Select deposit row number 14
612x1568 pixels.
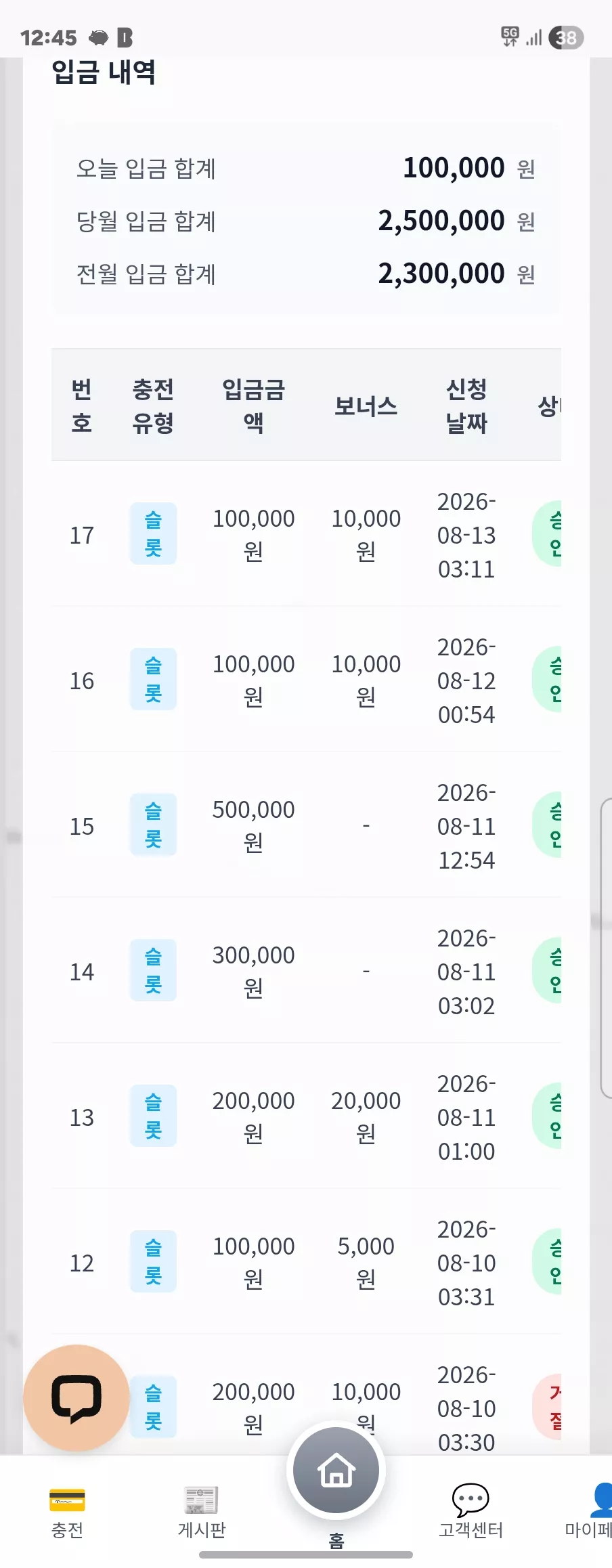306,971
